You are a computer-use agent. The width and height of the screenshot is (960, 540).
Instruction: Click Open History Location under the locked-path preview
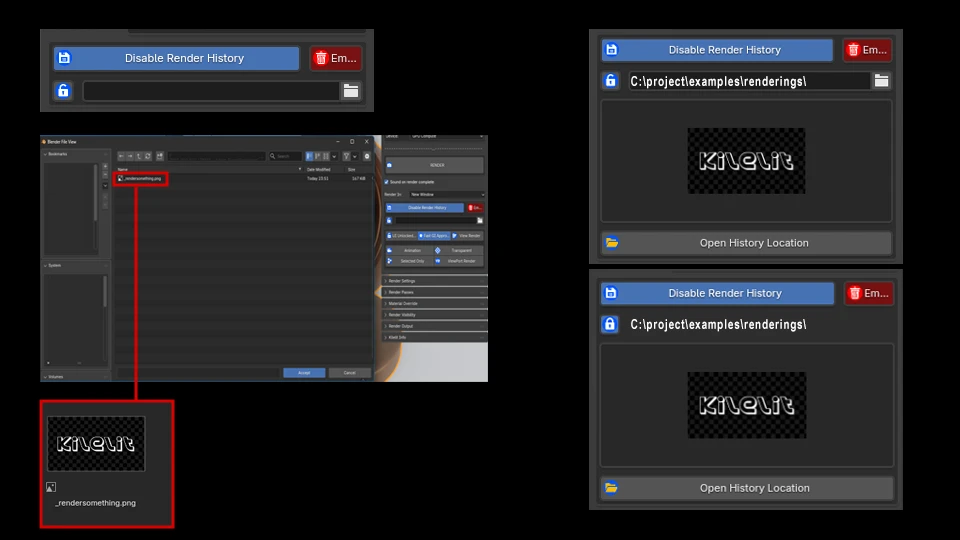(747, 488)
